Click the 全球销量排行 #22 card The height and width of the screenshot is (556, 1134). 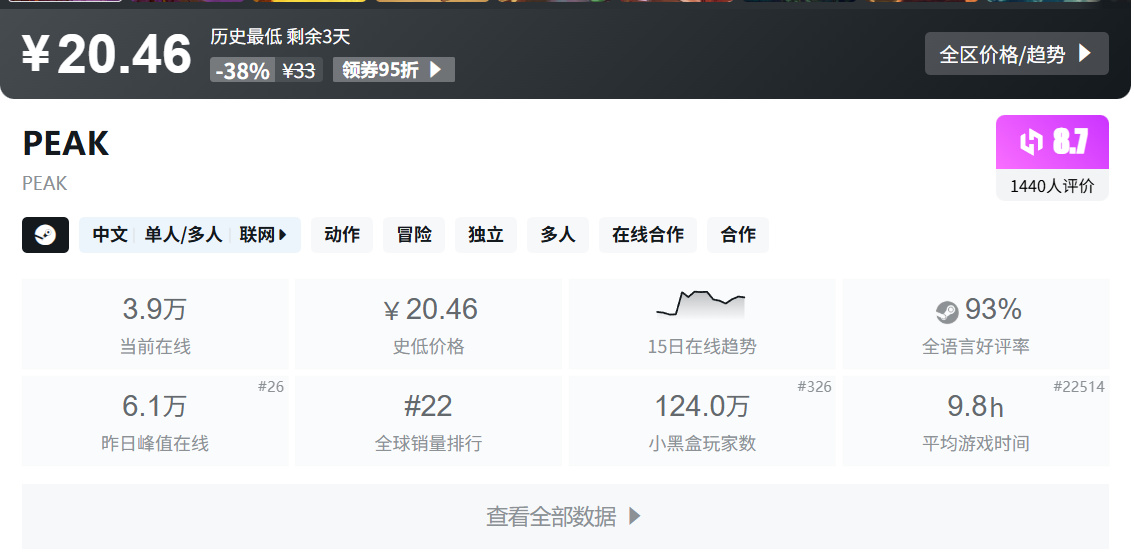(x=428, y=421)
